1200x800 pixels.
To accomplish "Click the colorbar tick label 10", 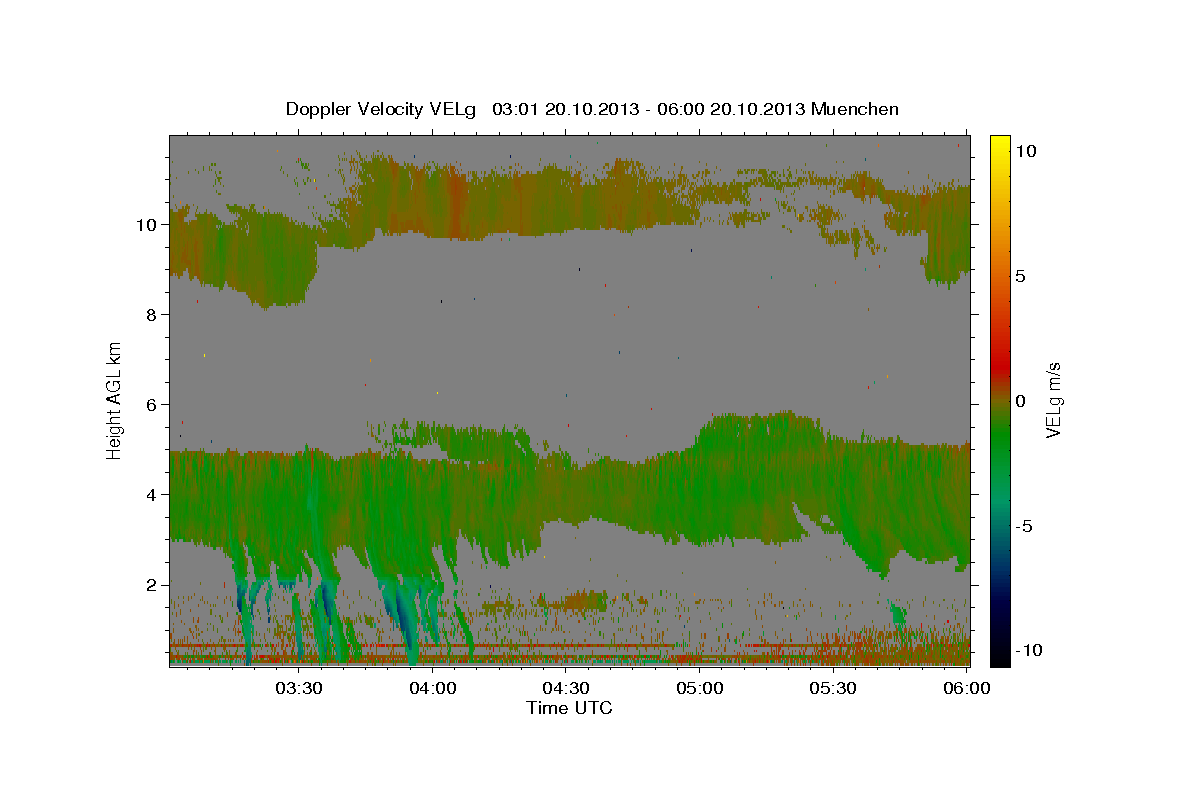I will tap(1026, 151).
